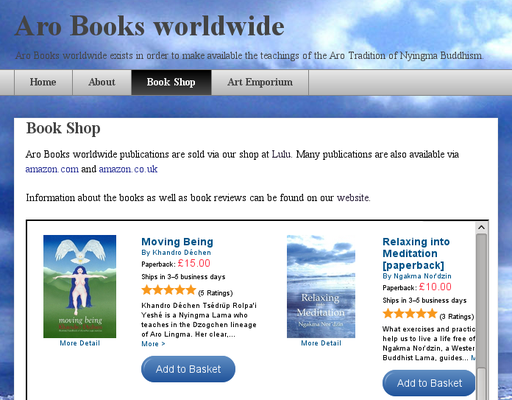Click the (3 Ratings) text
The image size is (512, 400).
click(x=457, y=317)
